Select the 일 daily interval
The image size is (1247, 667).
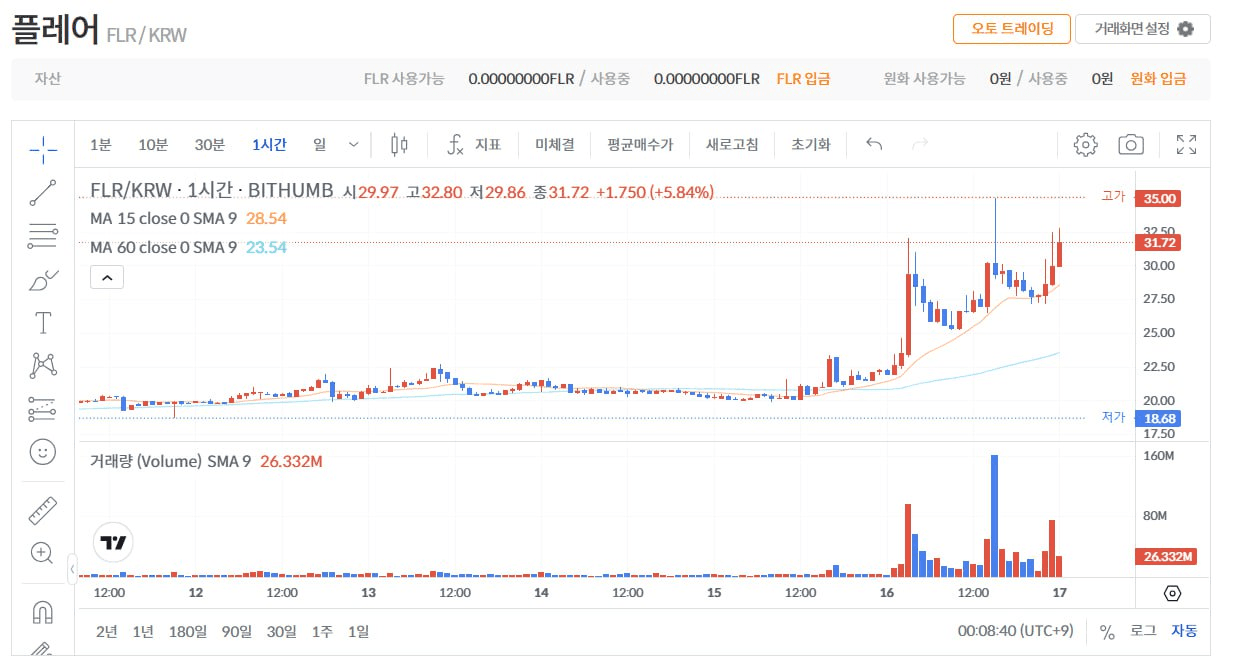[319, 145]
